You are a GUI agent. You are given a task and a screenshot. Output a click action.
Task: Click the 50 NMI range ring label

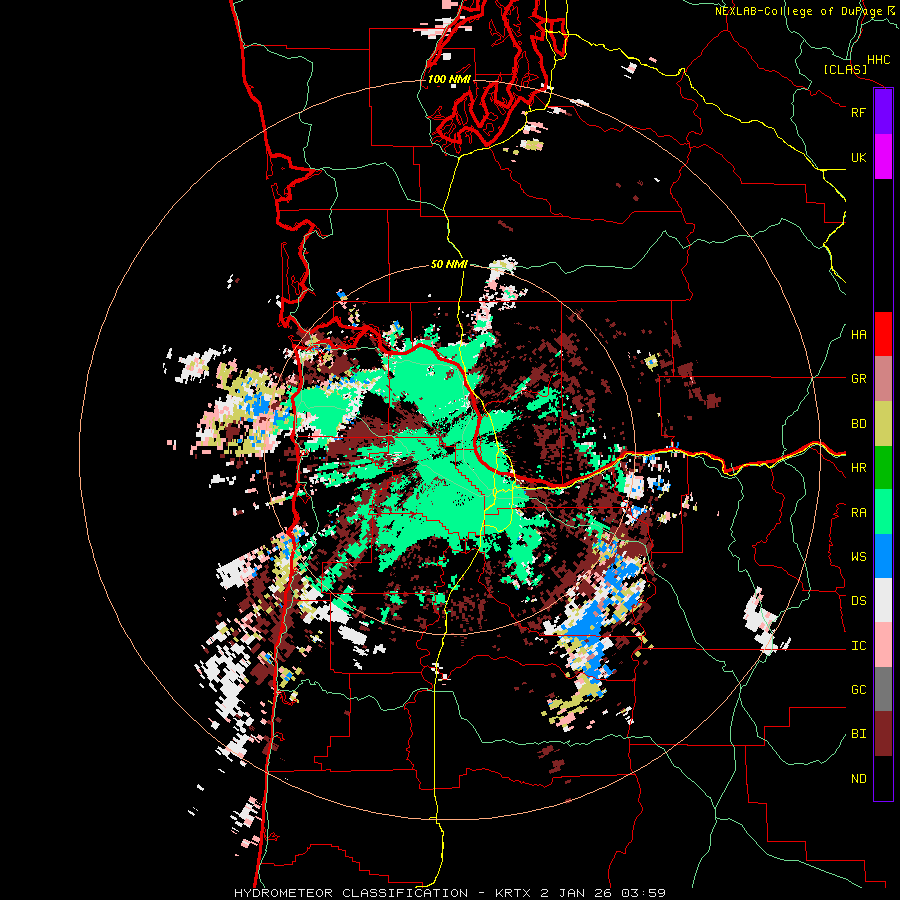pyautogui.click(x=449, y=264)
